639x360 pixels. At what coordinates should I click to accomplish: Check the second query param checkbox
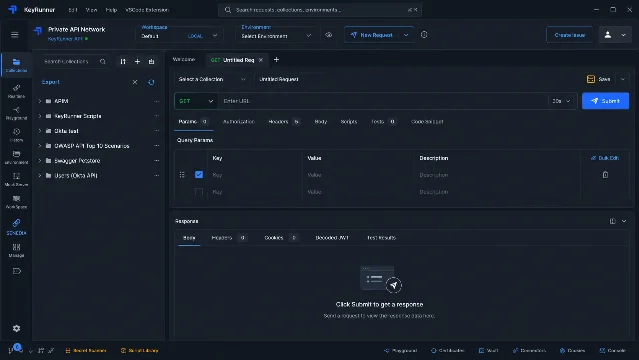[199, 192]
